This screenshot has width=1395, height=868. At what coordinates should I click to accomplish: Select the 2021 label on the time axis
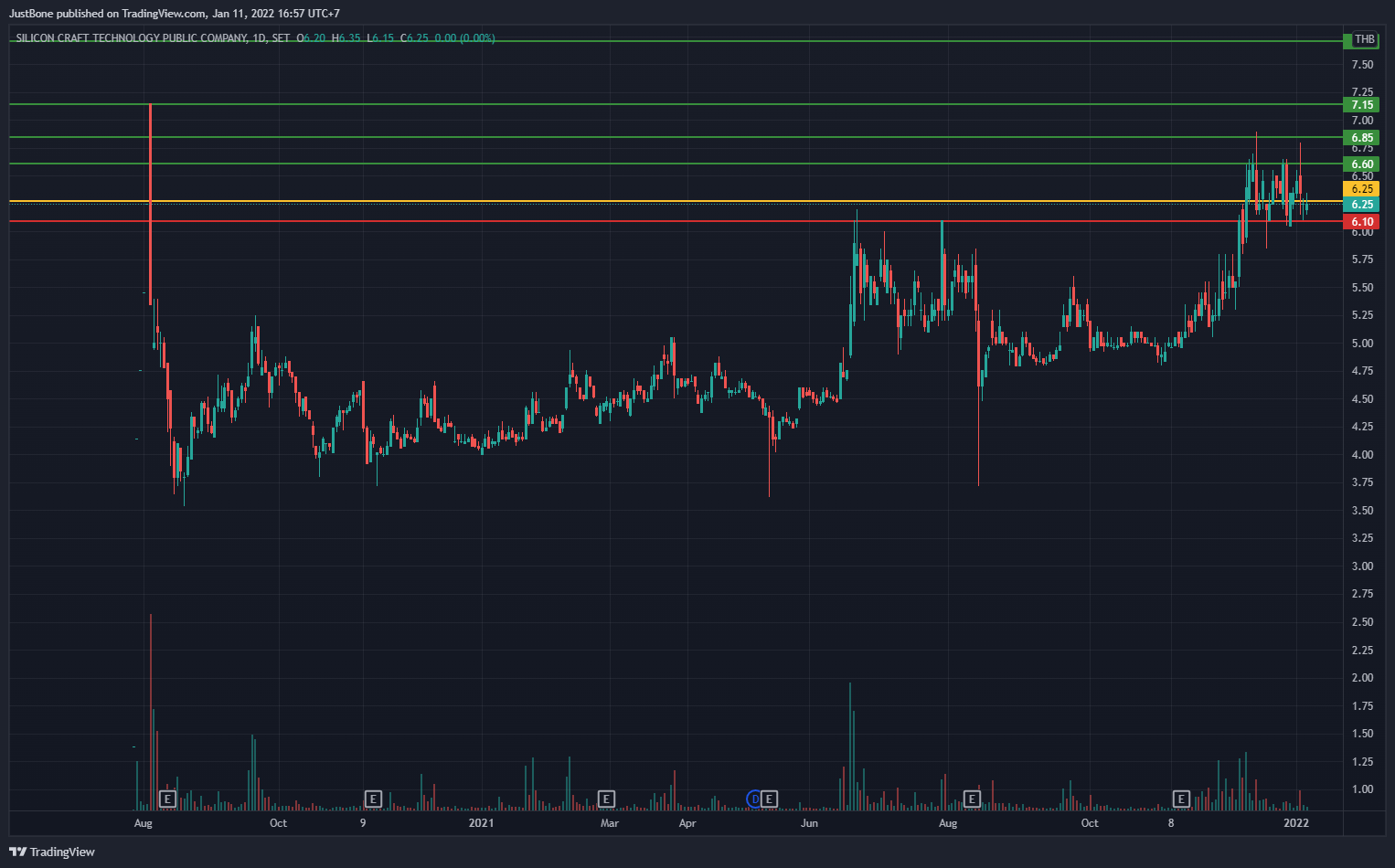(x=481, y=823)
